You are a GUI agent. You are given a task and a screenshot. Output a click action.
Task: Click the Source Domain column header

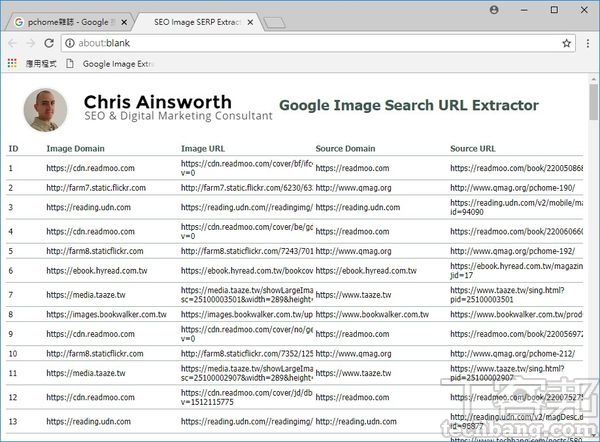coord(345,148)
